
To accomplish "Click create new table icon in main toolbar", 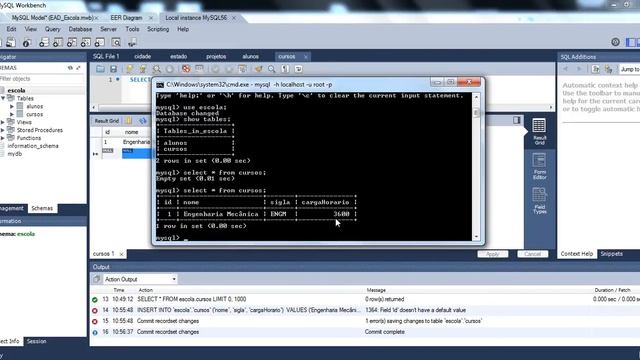I will click(x=58, y=42).
